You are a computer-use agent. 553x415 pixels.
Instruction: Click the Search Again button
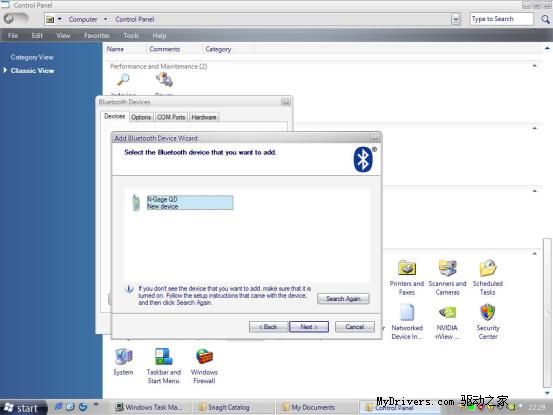343,299
